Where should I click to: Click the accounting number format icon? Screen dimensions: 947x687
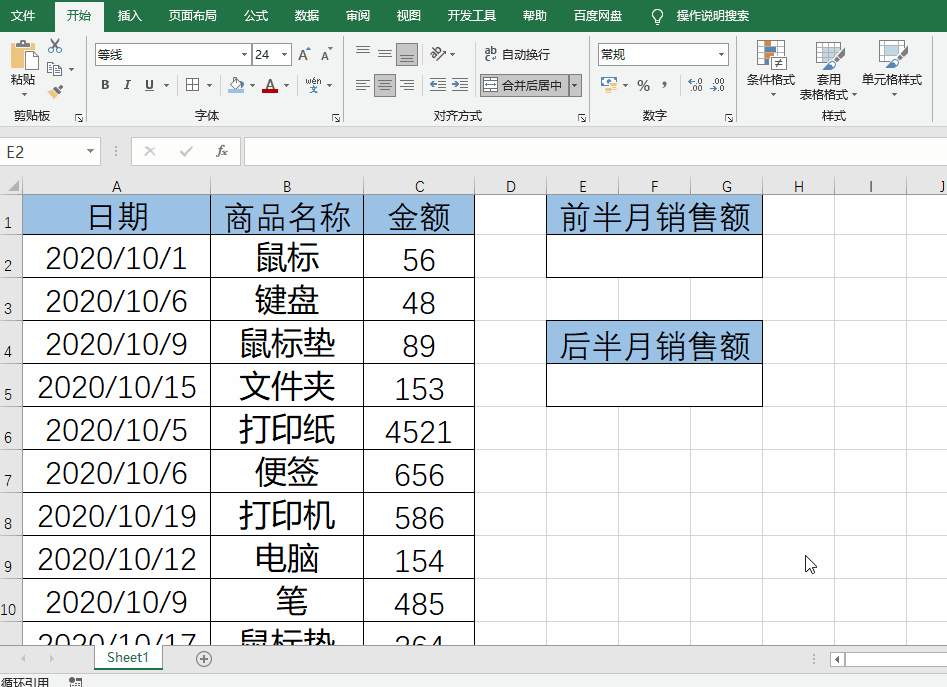pos(609,85)
